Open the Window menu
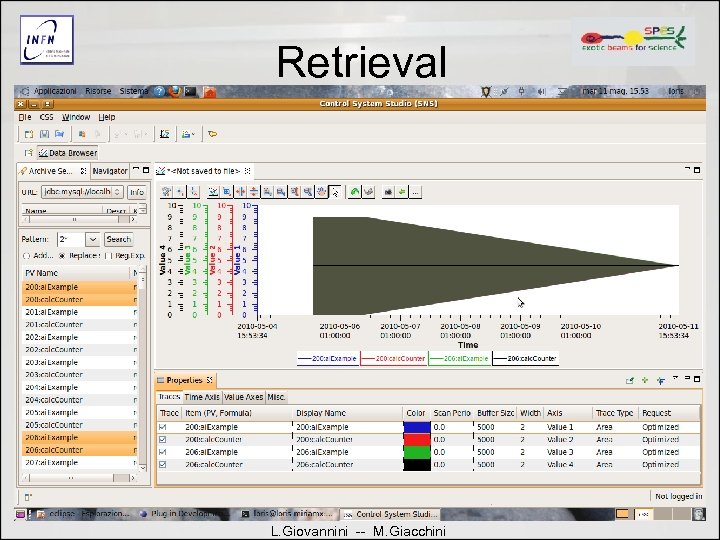Screen dimensions: 720x540 (76, 117)
